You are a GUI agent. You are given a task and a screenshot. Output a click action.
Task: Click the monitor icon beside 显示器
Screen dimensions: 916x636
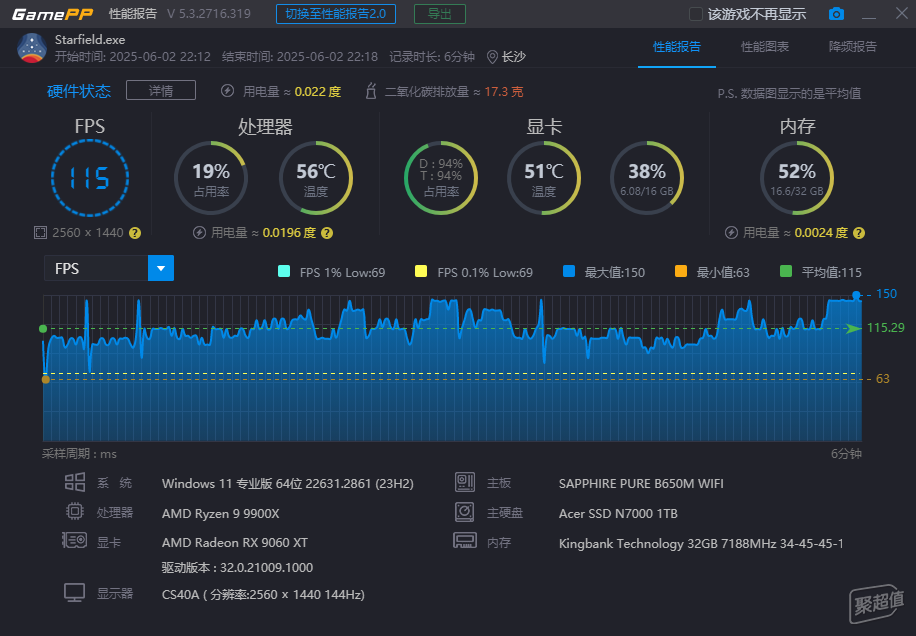[75, 593]
